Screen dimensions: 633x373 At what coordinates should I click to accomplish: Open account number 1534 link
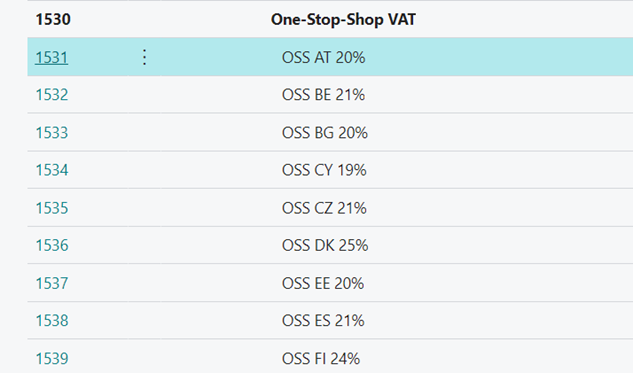click(x=52, y=170)
